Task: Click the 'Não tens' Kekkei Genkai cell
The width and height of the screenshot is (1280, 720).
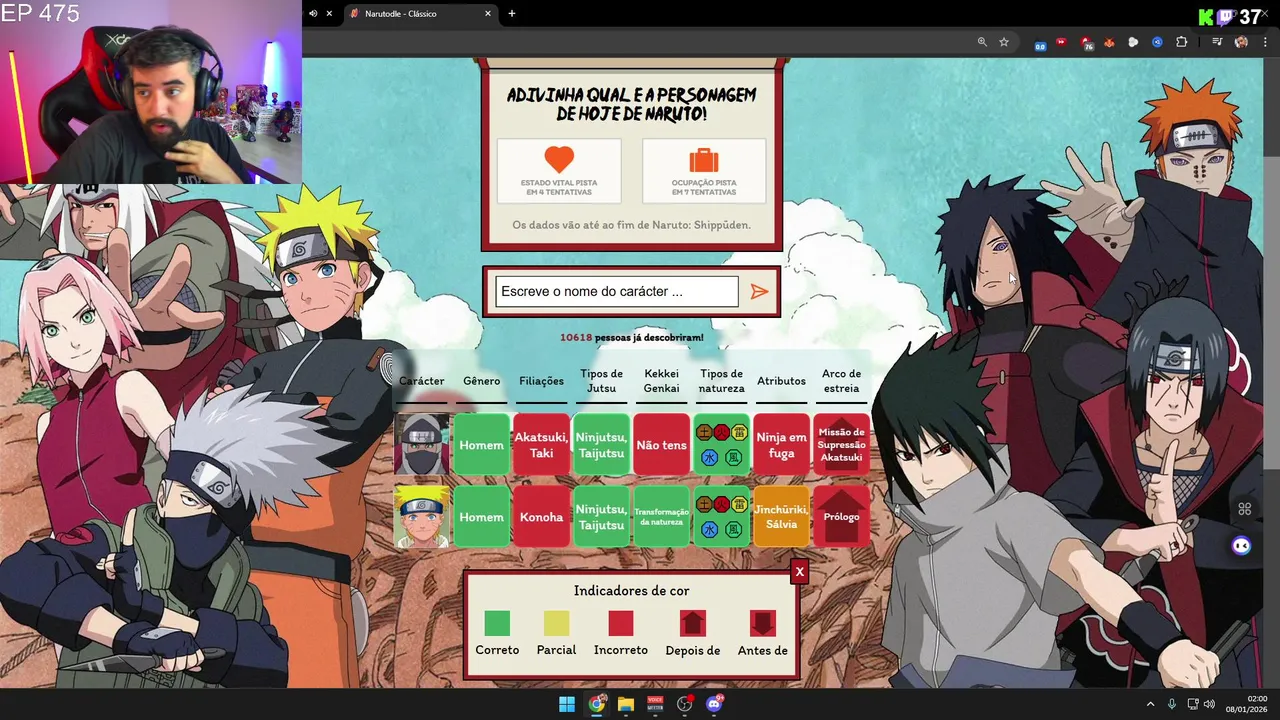Action: point(661,445)
